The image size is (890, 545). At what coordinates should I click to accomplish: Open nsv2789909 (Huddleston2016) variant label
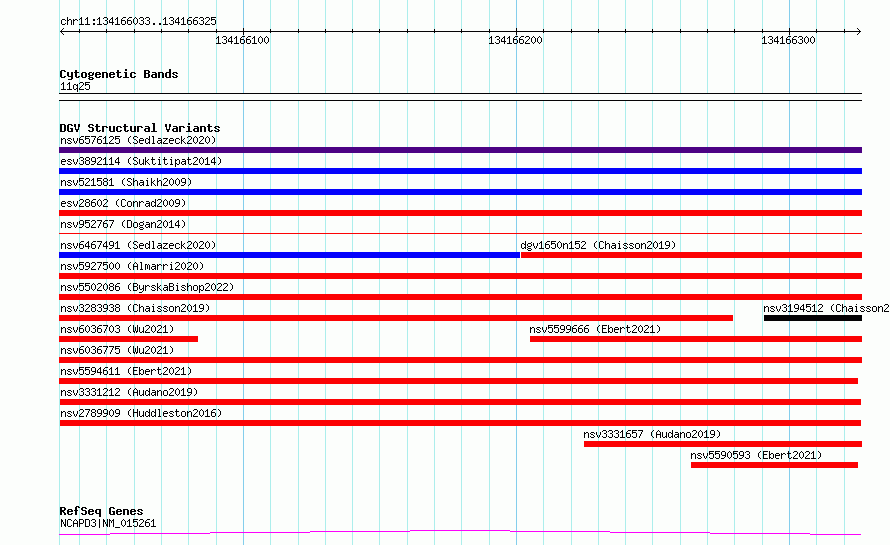point(141,413)
